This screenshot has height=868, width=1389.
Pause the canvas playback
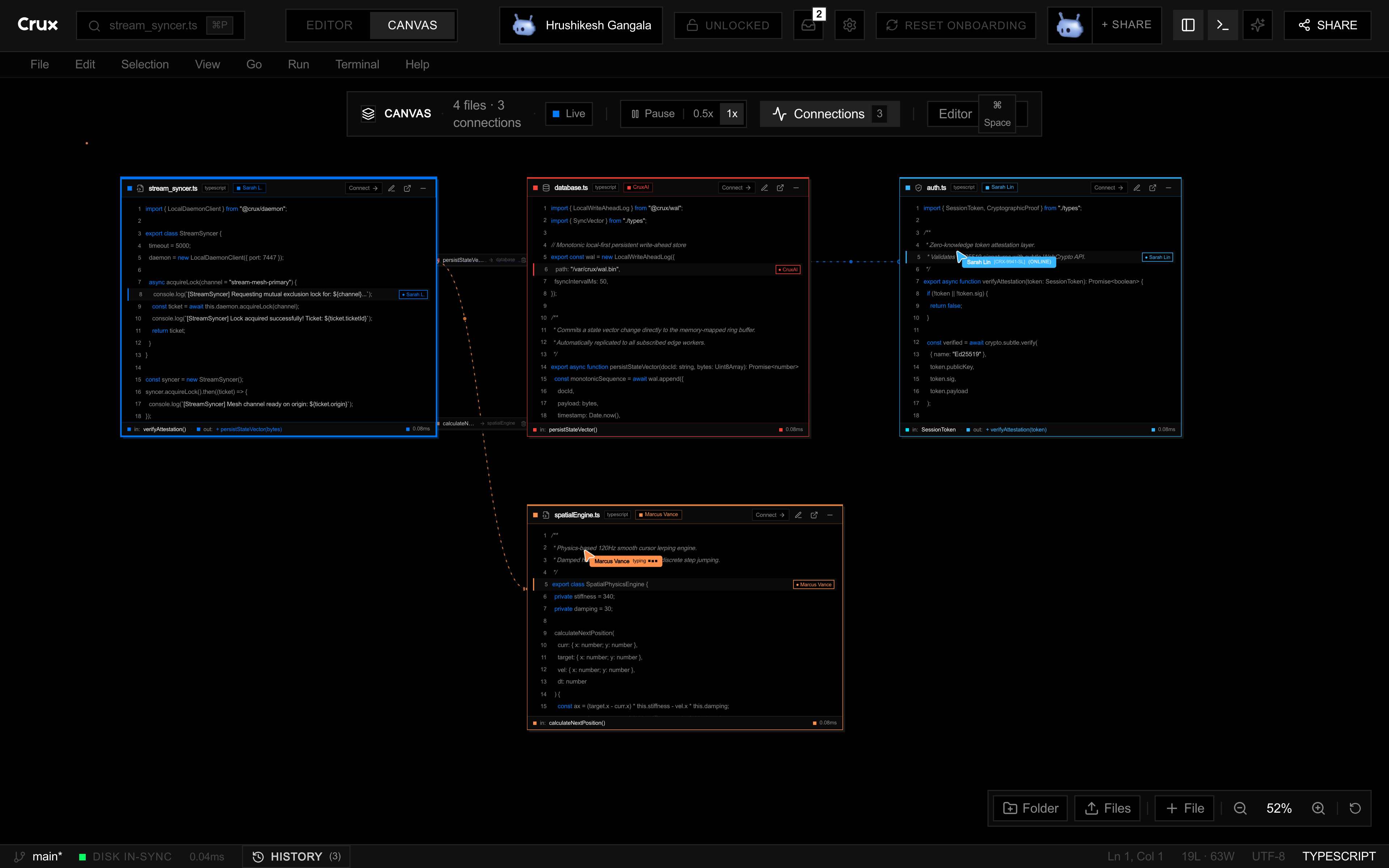[653, 114]
